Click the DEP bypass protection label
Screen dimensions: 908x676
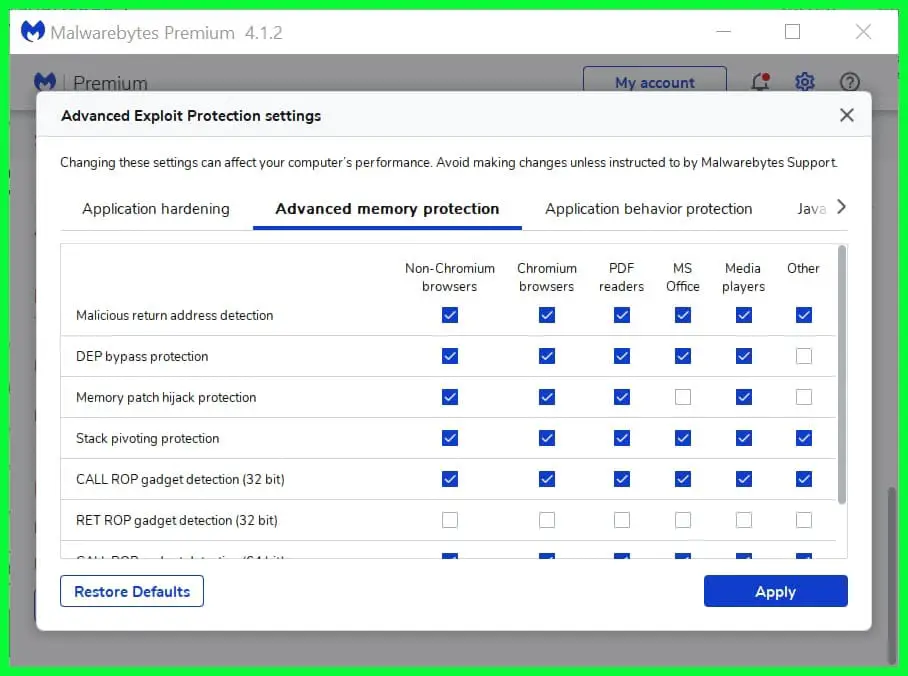142,356
